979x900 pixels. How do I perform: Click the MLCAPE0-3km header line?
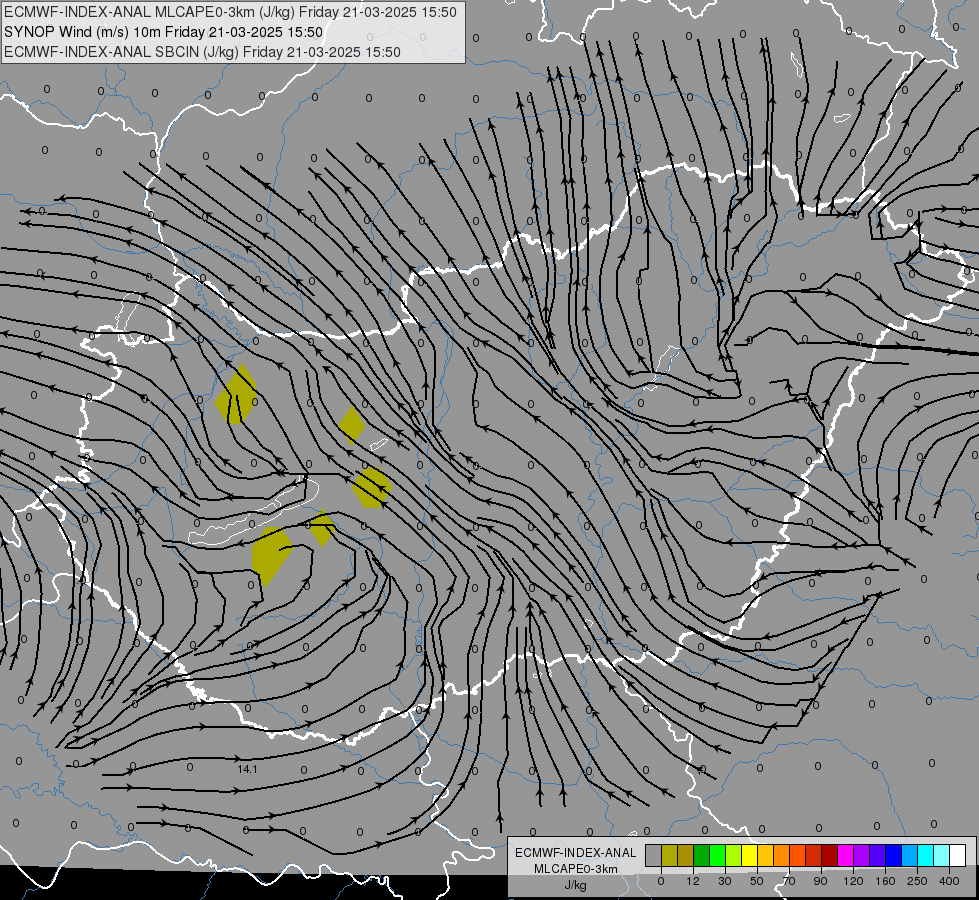[230, 12]
